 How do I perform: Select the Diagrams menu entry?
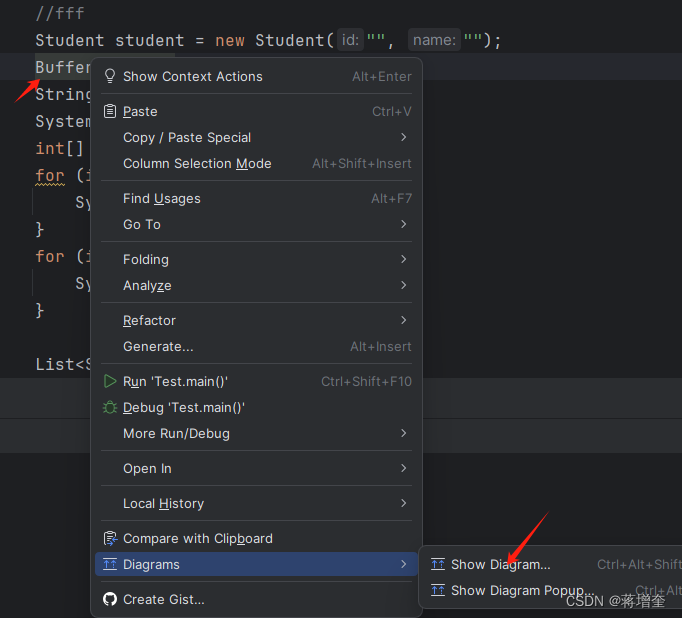coord(257,565)
